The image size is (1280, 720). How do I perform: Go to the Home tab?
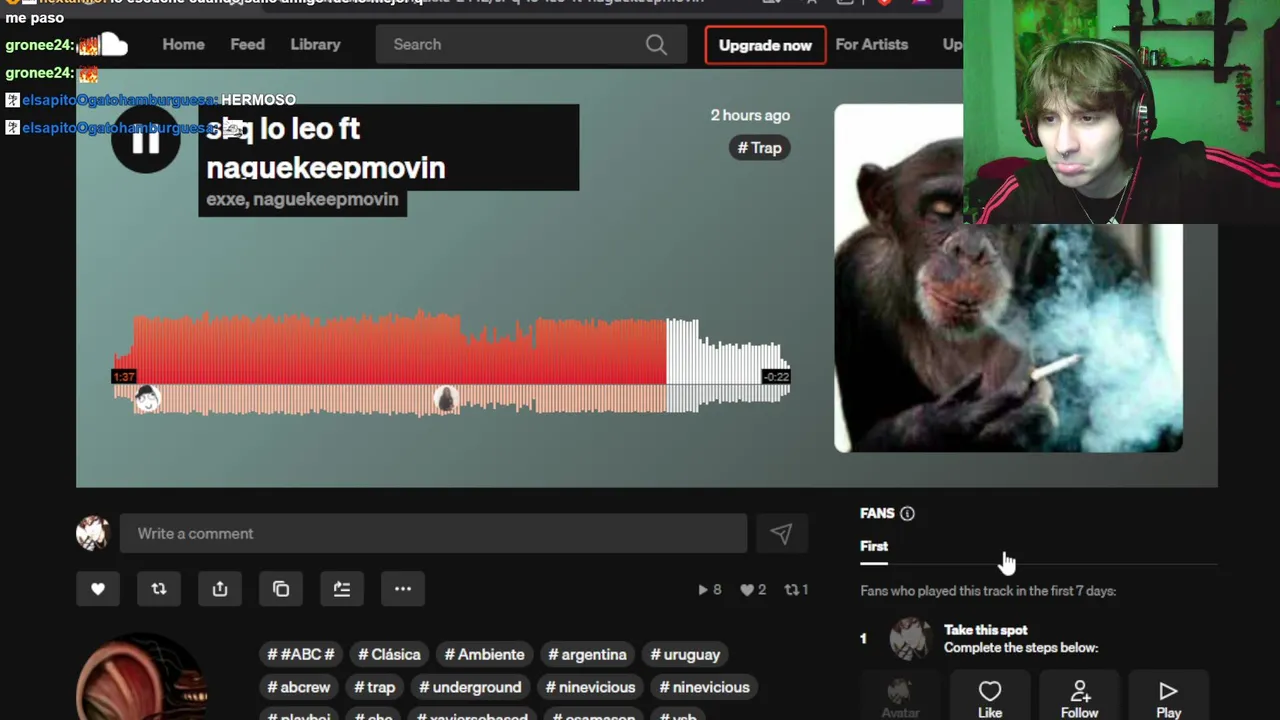point(183,44)
